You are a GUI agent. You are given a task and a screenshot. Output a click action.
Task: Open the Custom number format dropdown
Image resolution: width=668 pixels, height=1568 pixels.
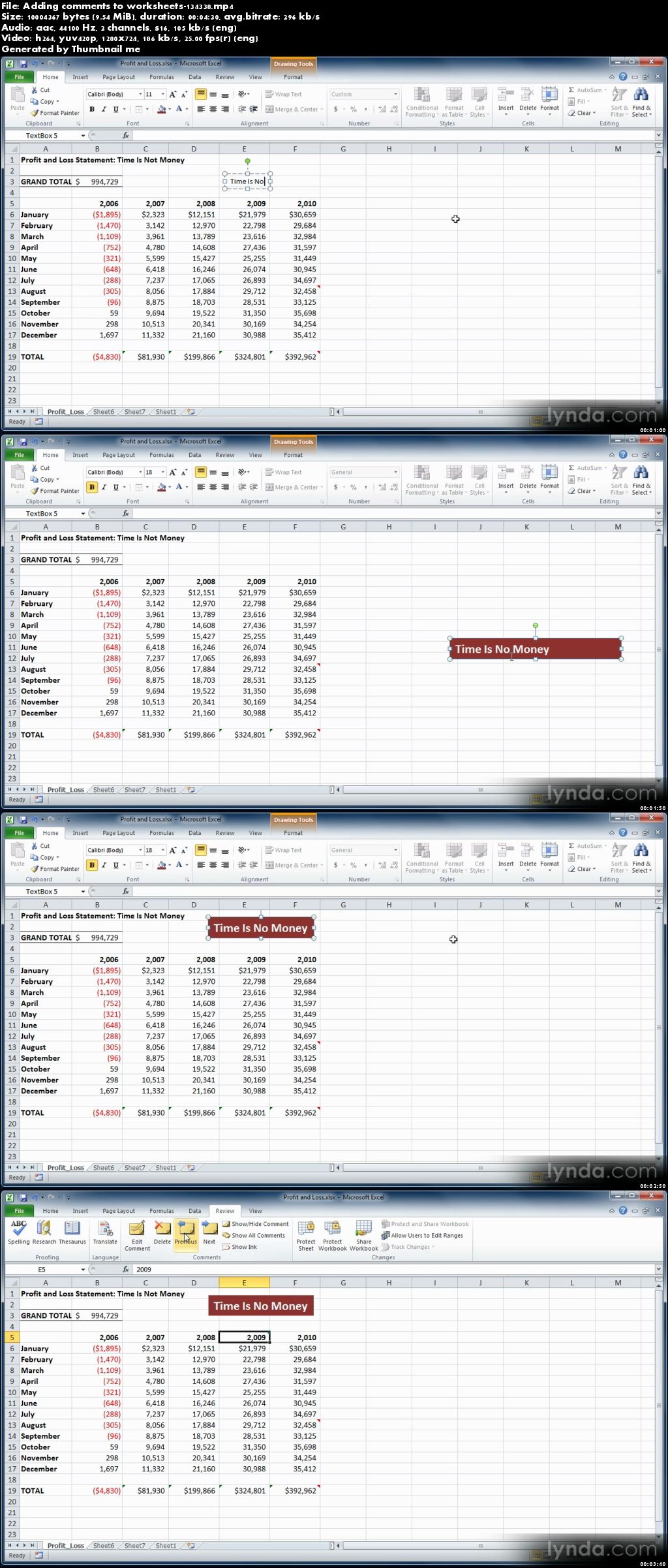click(395, 95)
